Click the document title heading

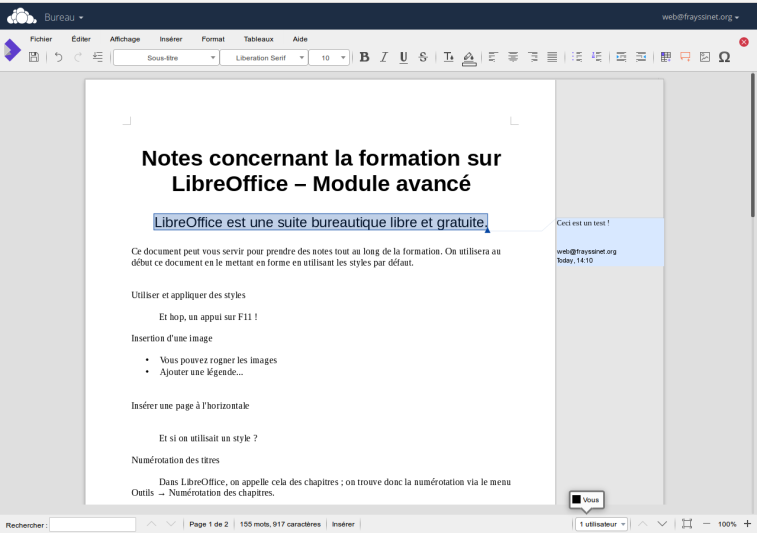pyautogui.click(x=321, y=171)
